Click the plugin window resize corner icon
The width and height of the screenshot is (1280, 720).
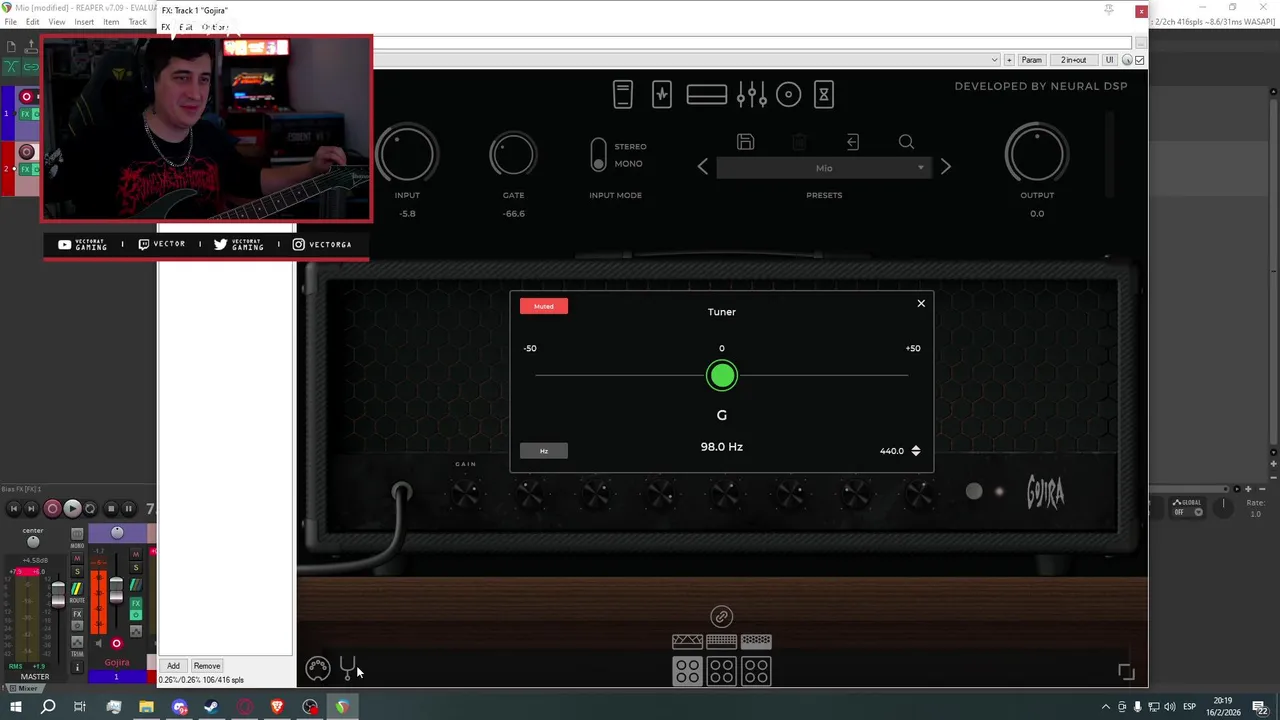[x=1126, y=672]
